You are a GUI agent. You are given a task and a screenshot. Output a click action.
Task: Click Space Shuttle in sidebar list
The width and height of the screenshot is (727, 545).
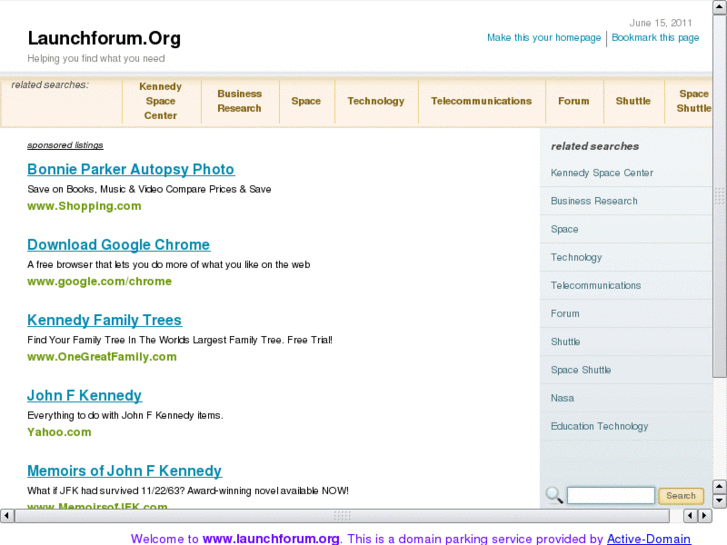click(x=580, y=370)
